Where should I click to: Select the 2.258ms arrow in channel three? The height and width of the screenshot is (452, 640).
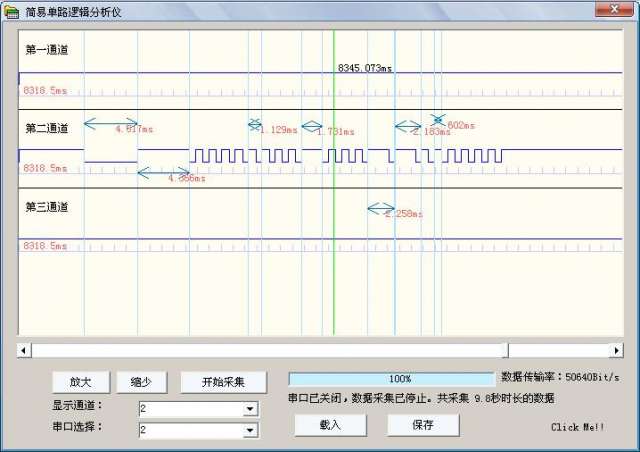380,208
